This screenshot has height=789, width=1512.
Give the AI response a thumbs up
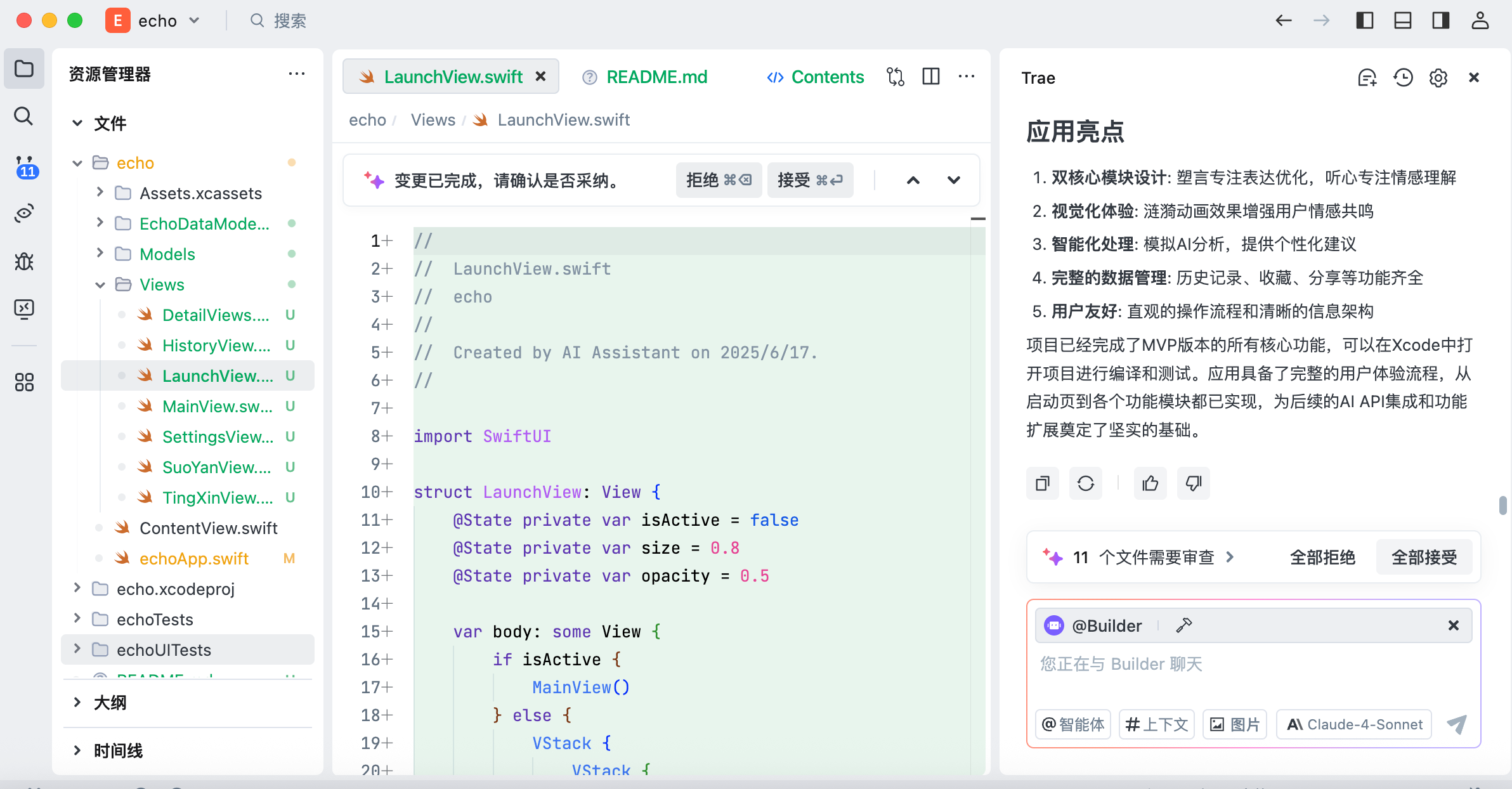click(x=1150, y=483)
